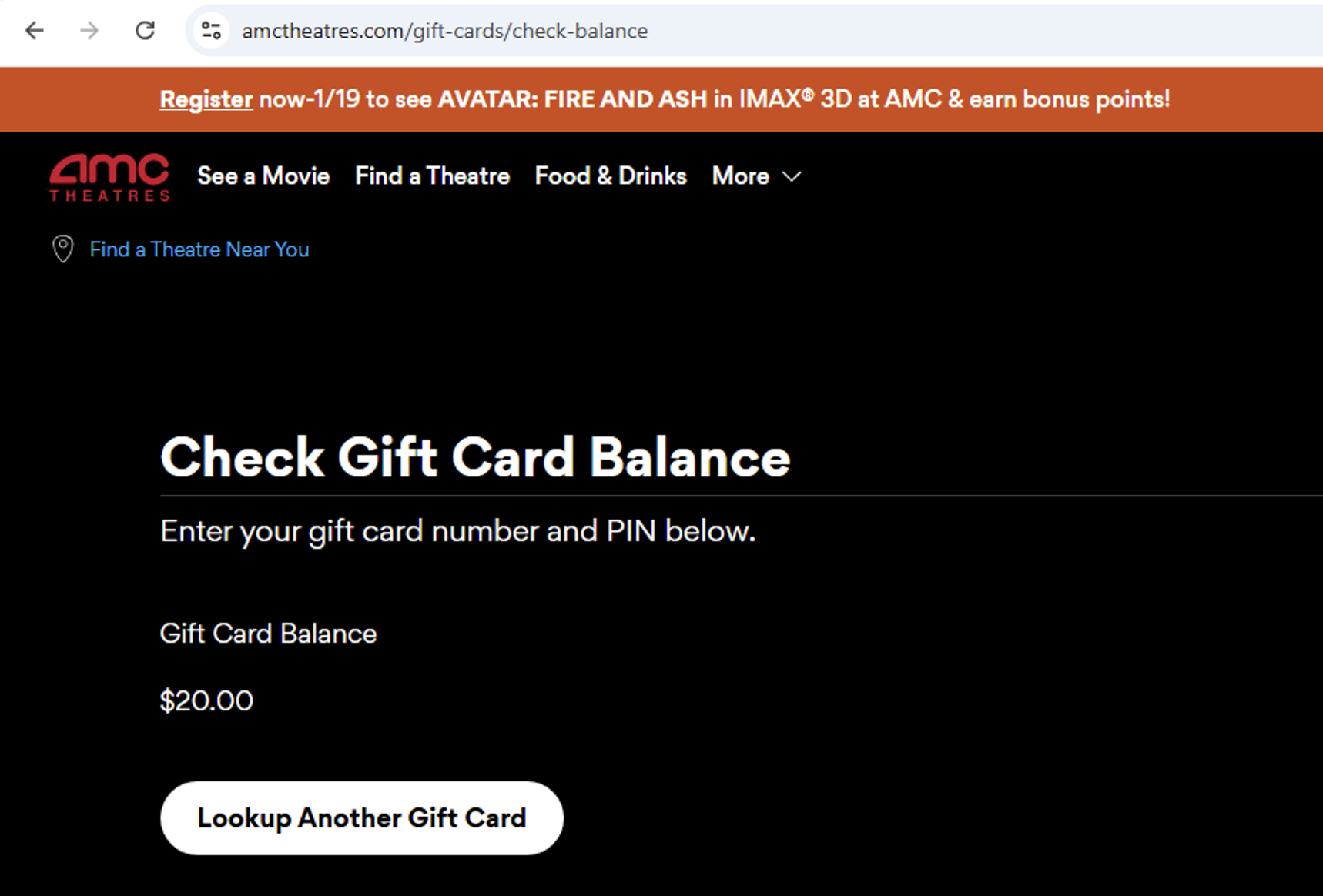The height and width of the screenshot is (896, 1323).
Task: Open the See a Movie menu
Action: click(263, 176)
